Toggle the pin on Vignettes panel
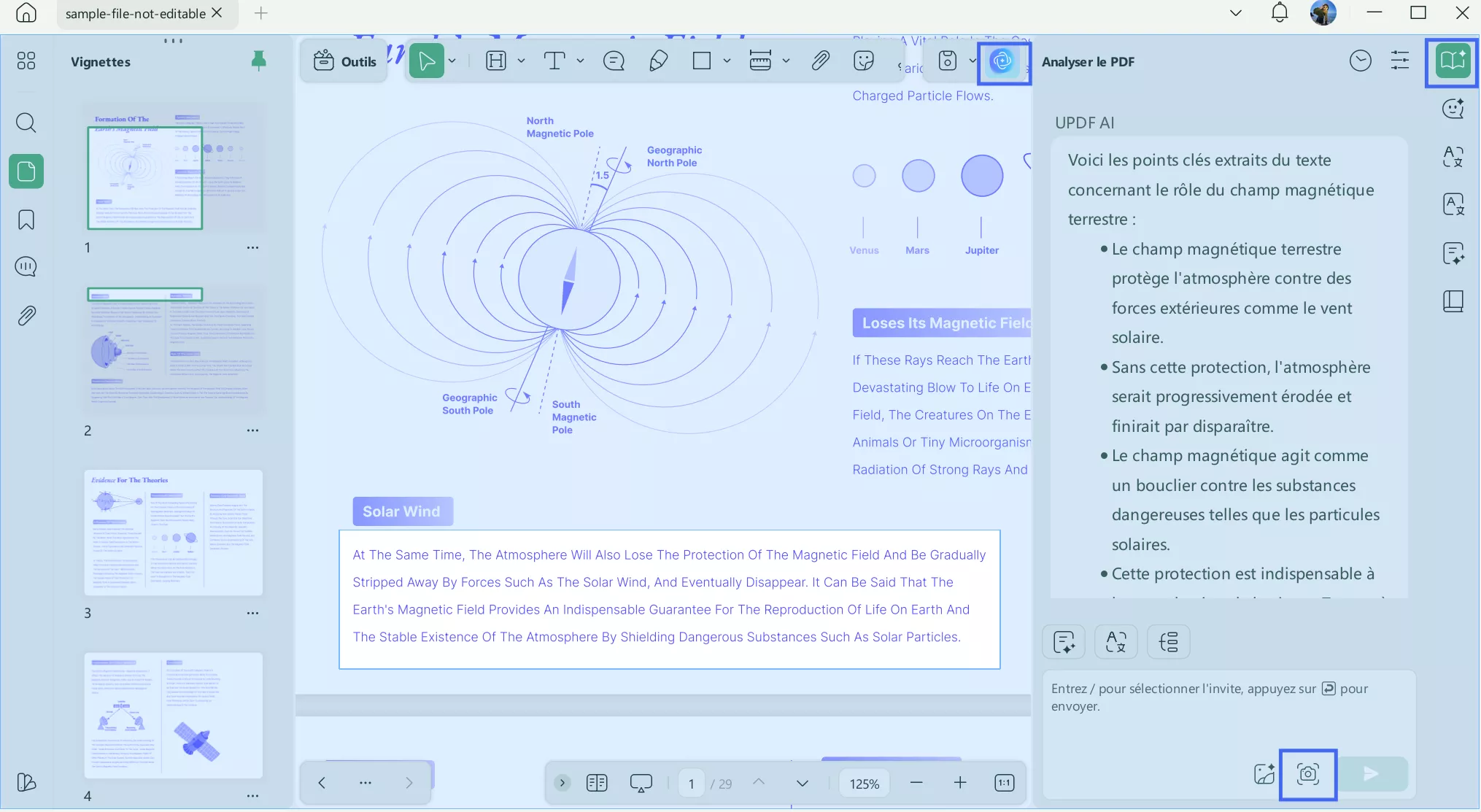Viewport: 1481px width, 812px height. pyautogui.click(x=258, y=61)
